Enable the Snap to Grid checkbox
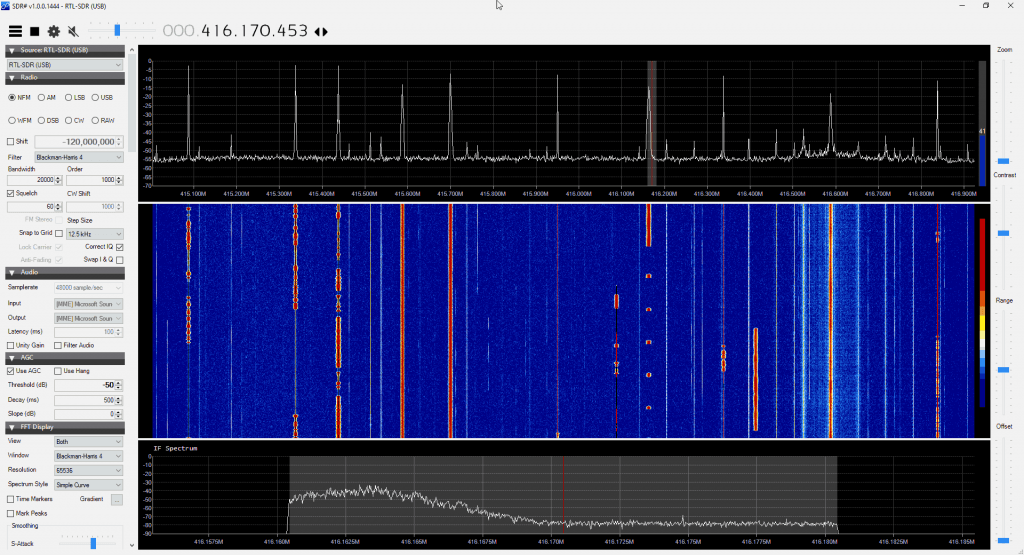The image size is (1024, 555). pos(59,233)
